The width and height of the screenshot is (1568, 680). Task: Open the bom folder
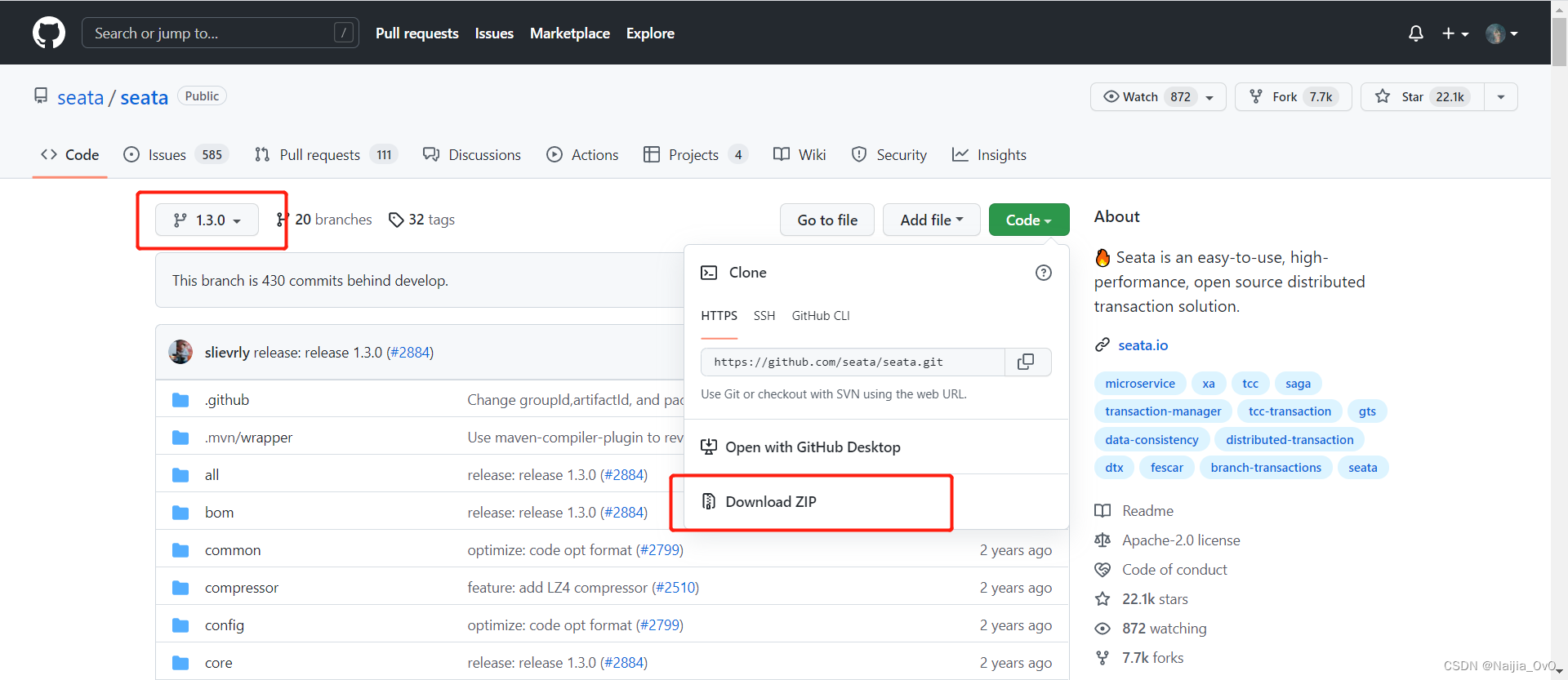point(219,513)
